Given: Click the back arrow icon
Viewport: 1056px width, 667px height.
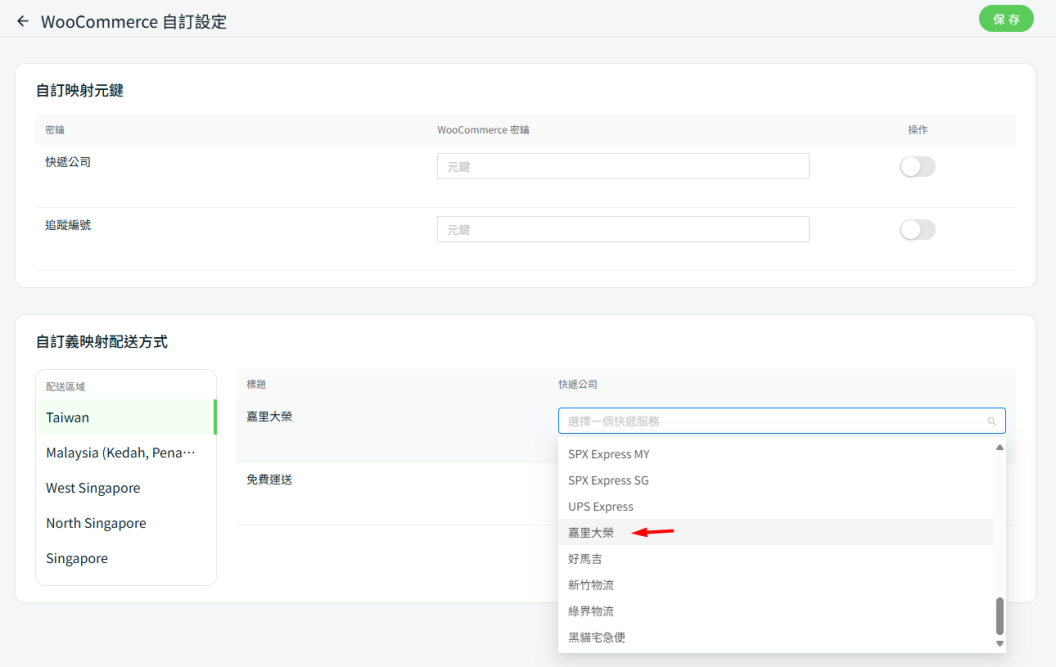Looking at the screenshot, I should click(x=23, y=21).
